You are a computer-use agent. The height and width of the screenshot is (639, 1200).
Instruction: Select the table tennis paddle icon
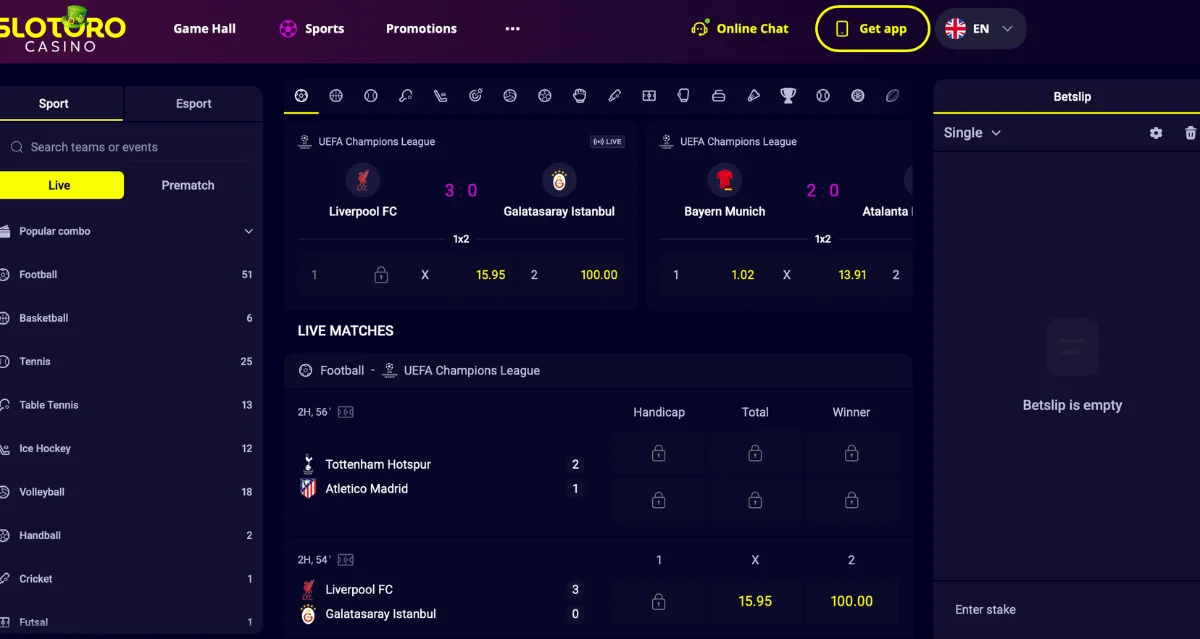pos(405,96)
